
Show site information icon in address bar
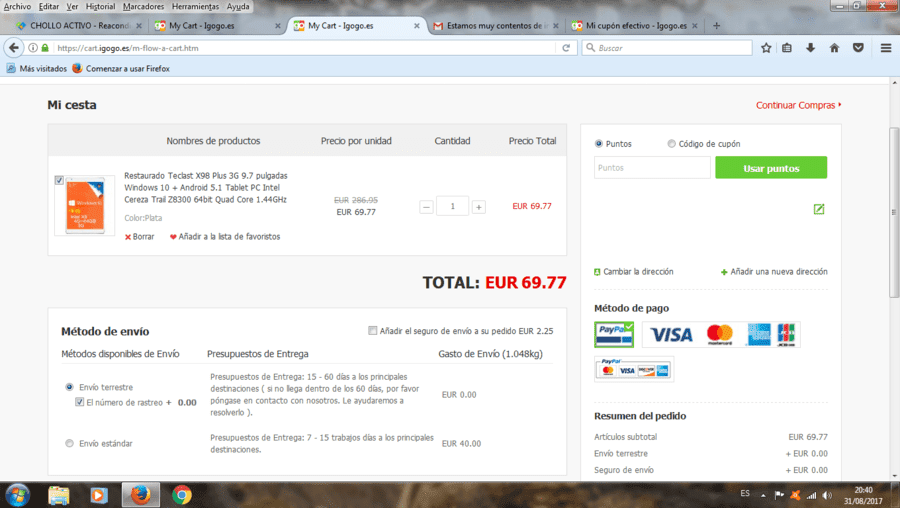(33, 48)
